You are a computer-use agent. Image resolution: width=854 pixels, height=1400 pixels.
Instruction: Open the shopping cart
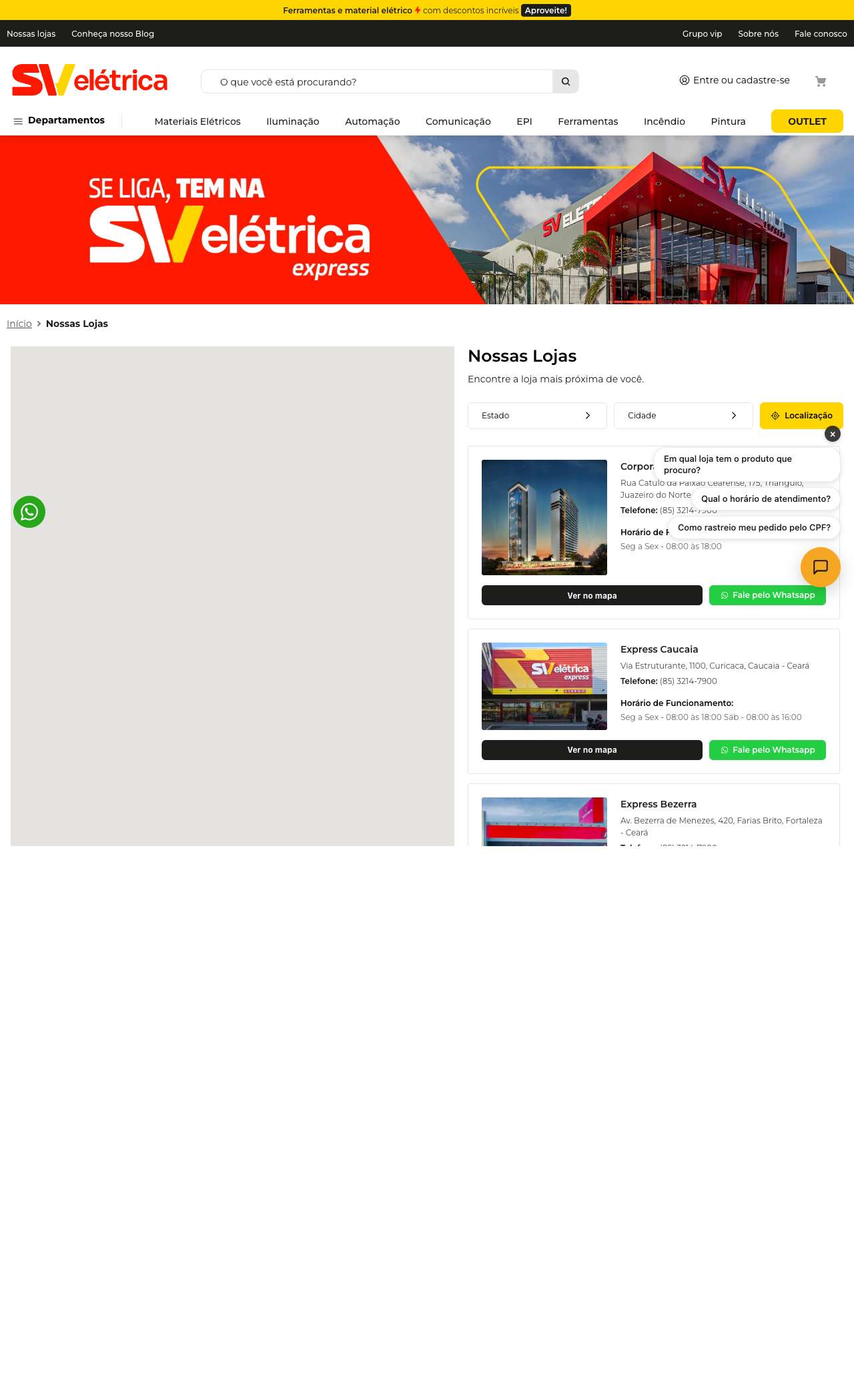coord(821,81)
